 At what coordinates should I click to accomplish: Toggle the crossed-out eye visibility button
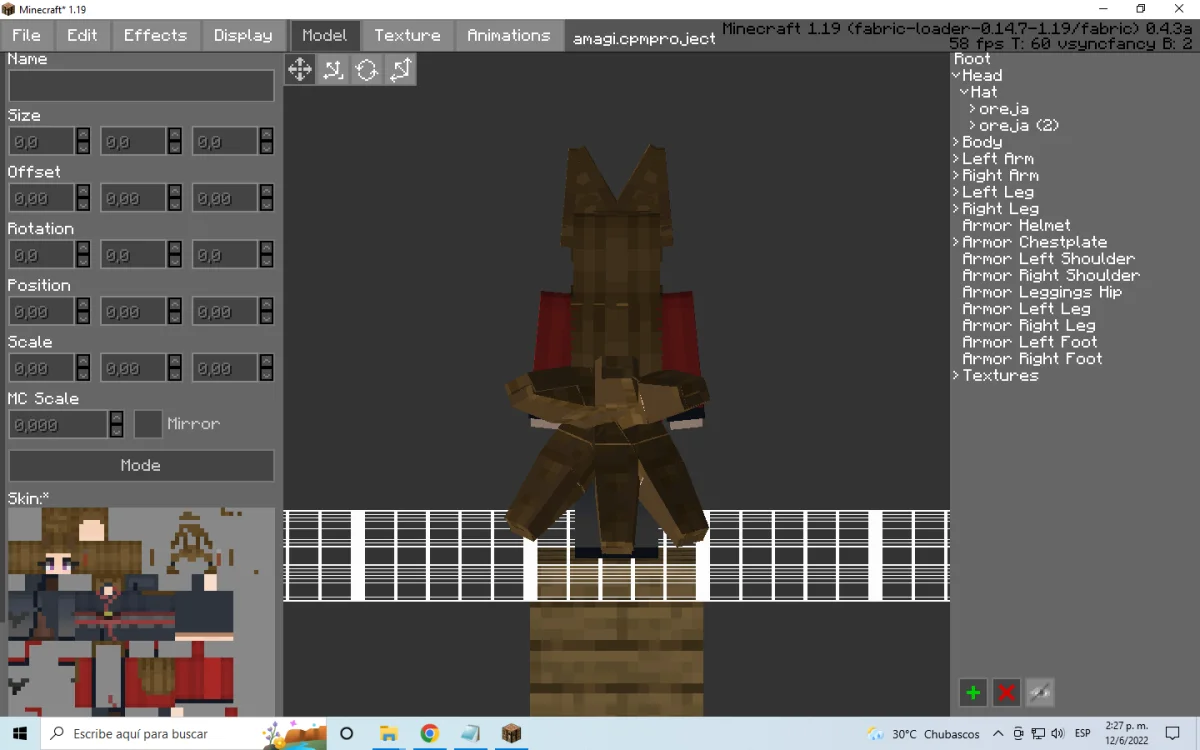[x=1040, y=692]
